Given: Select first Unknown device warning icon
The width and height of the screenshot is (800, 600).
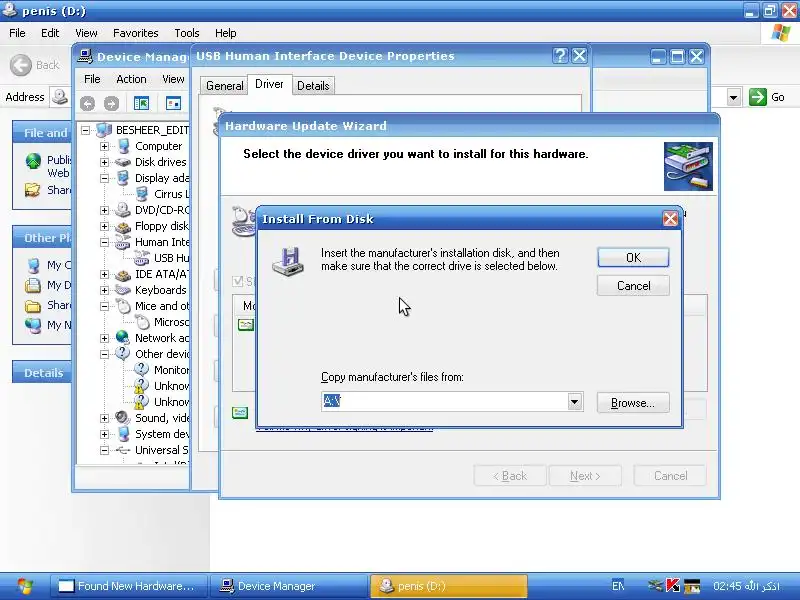Looking at the screenshot, I should (x=141, y=386).
